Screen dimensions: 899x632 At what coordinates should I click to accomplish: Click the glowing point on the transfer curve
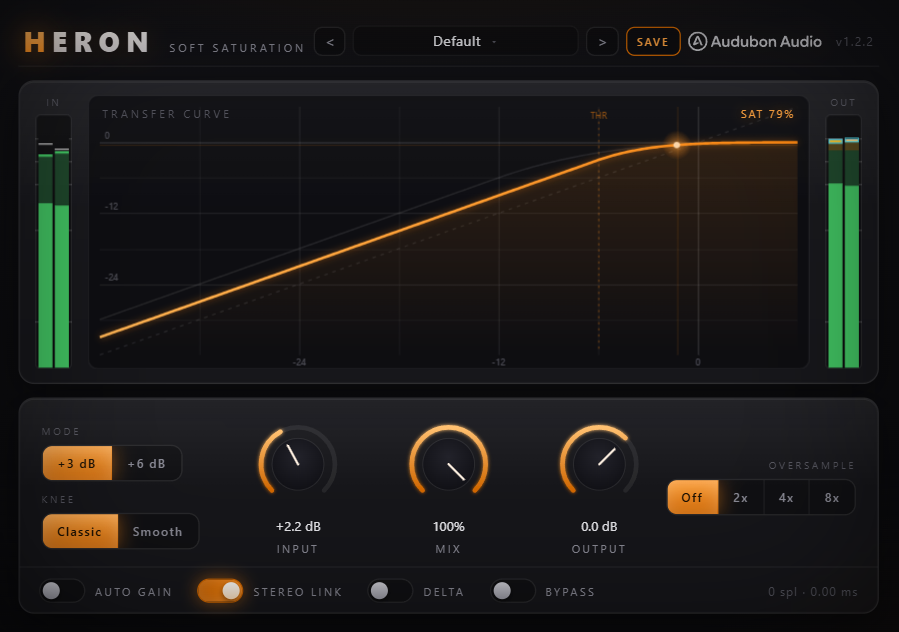pyautogui.click(x=677, y=145)
